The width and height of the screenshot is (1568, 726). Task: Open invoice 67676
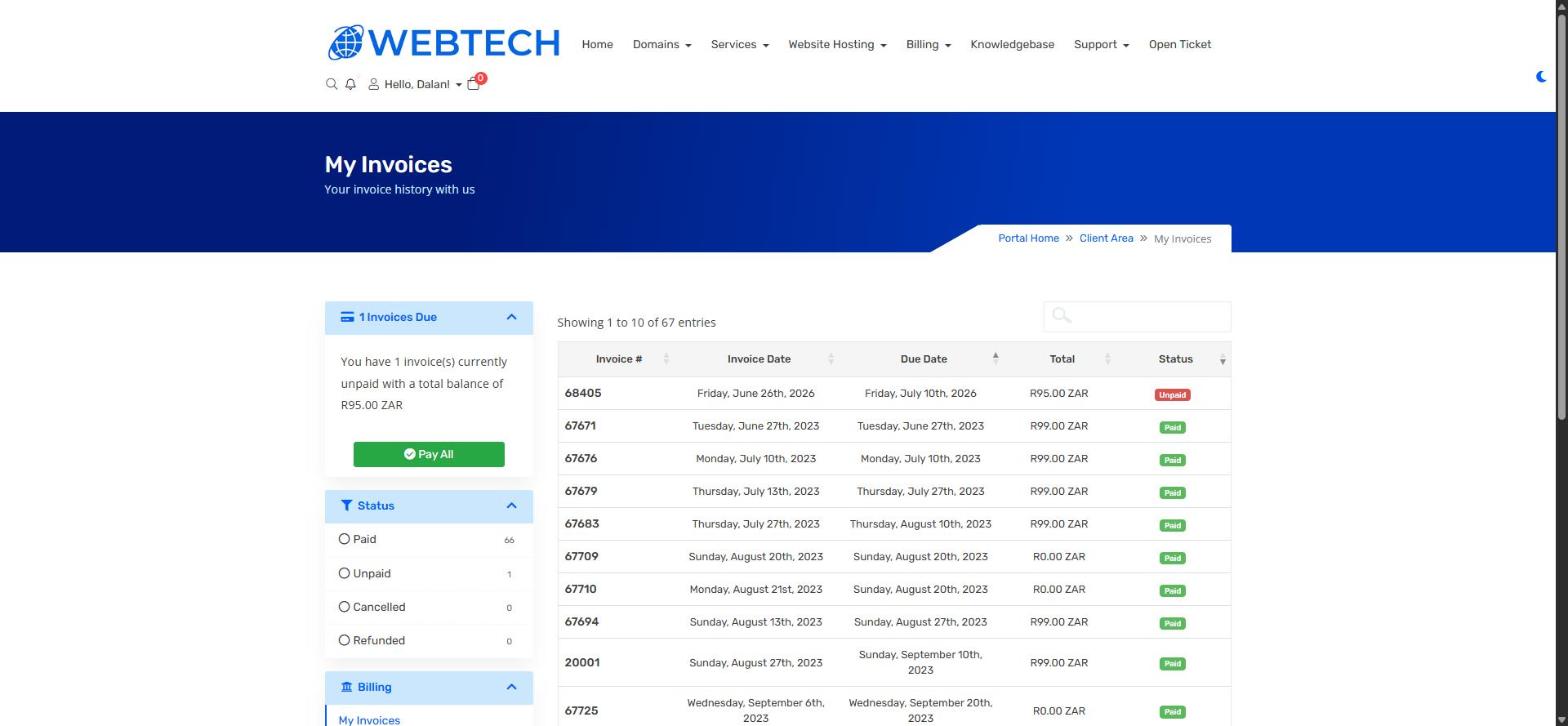581,458
